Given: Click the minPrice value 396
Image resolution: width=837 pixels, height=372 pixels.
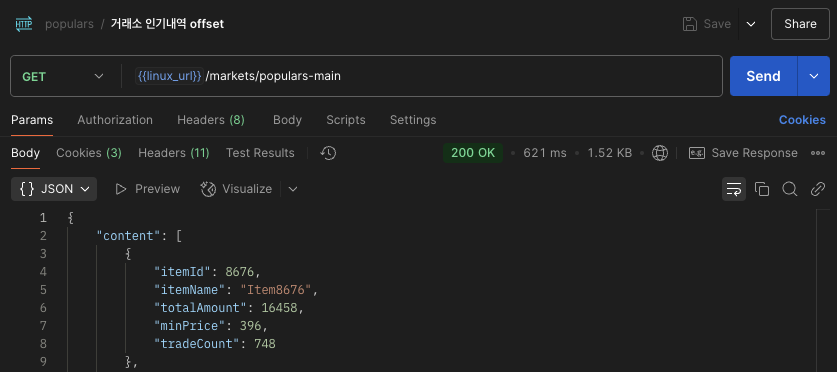Looking at the screenshot, I should click(250, 326).
